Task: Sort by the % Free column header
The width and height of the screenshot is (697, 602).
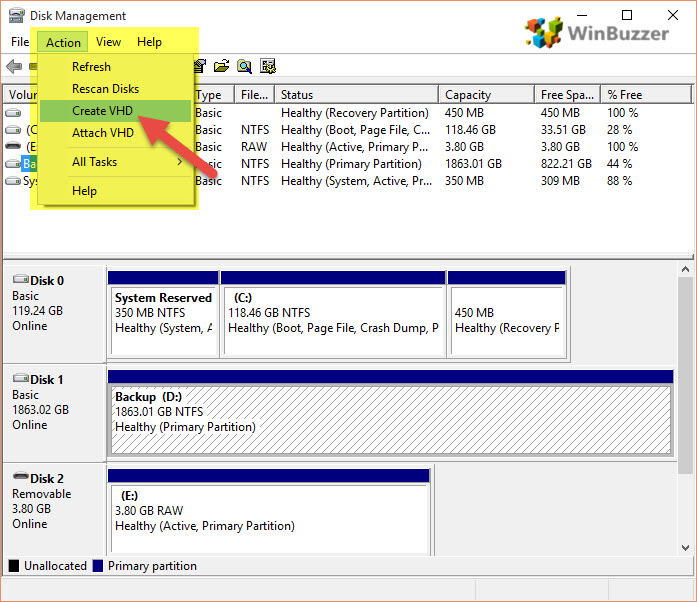Action: click(646, 94)
